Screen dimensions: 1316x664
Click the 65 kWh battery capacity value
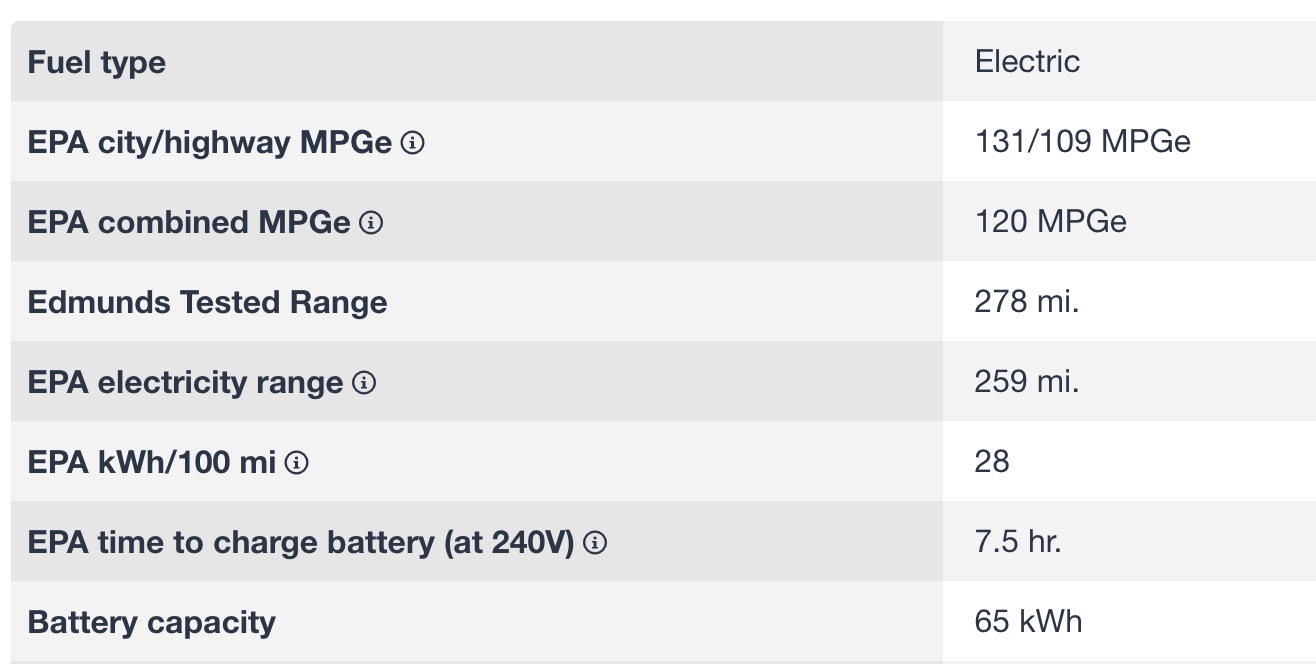coord(1028,622)
